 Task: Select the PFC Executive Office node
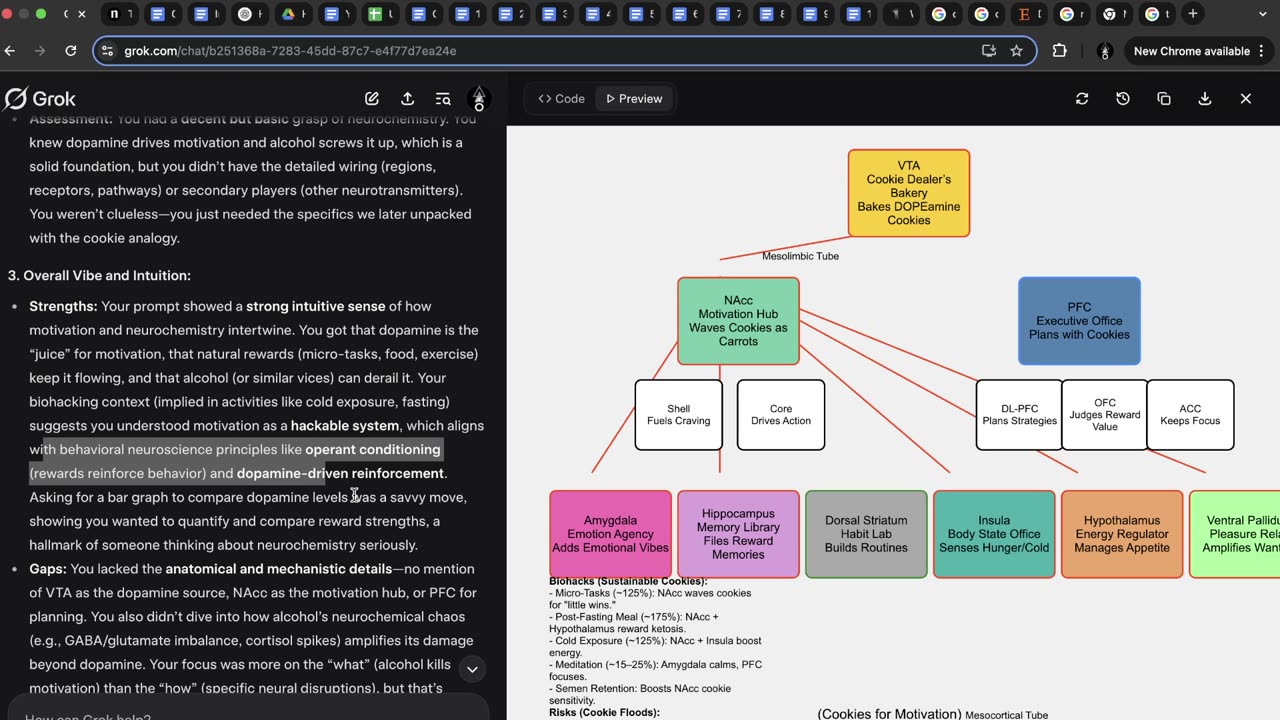pos(1079,321)
